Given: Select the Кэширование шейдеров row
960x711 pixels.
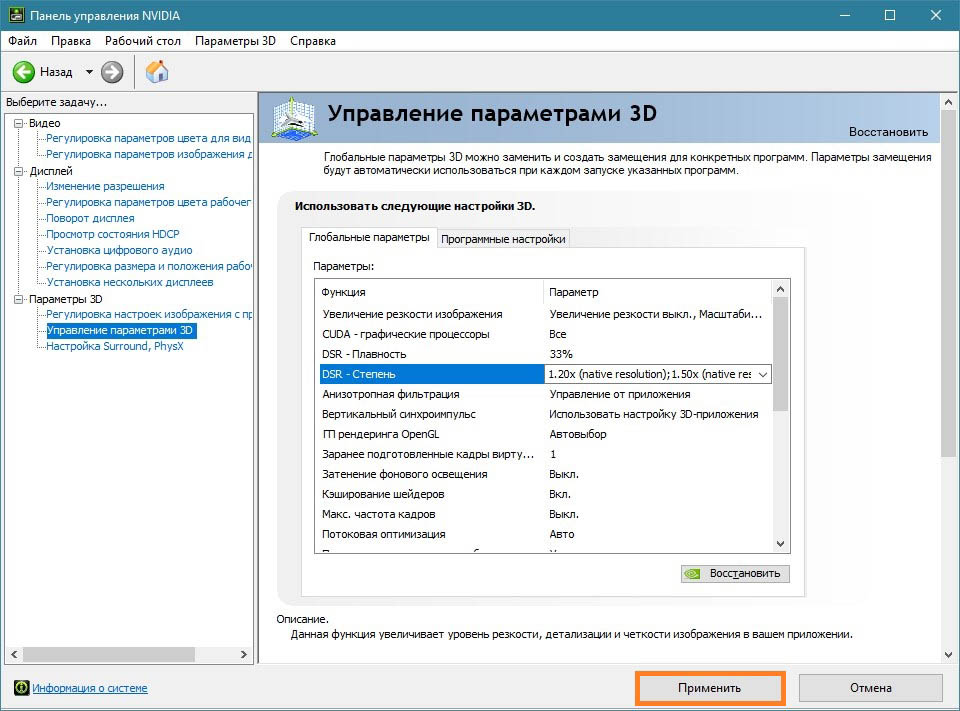Looking at the screenshot, I should [545, 494].
